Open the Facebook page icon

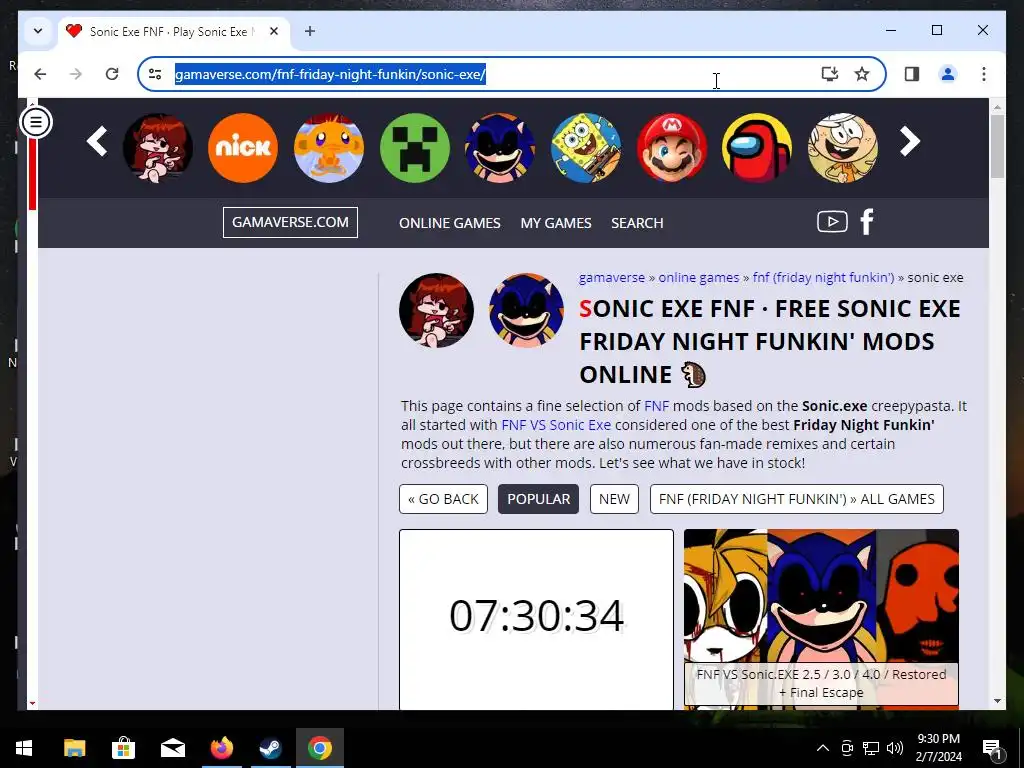pos(867,222)
